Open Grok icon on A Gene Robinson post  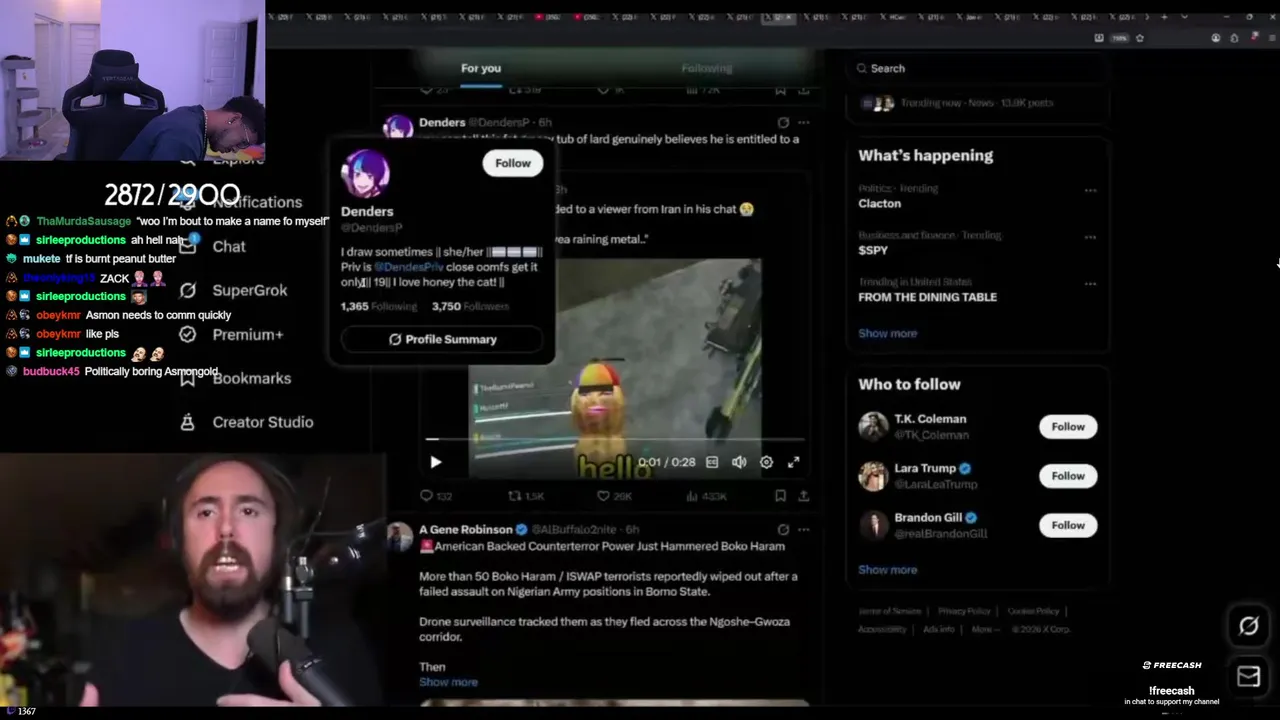coord(783,530)
